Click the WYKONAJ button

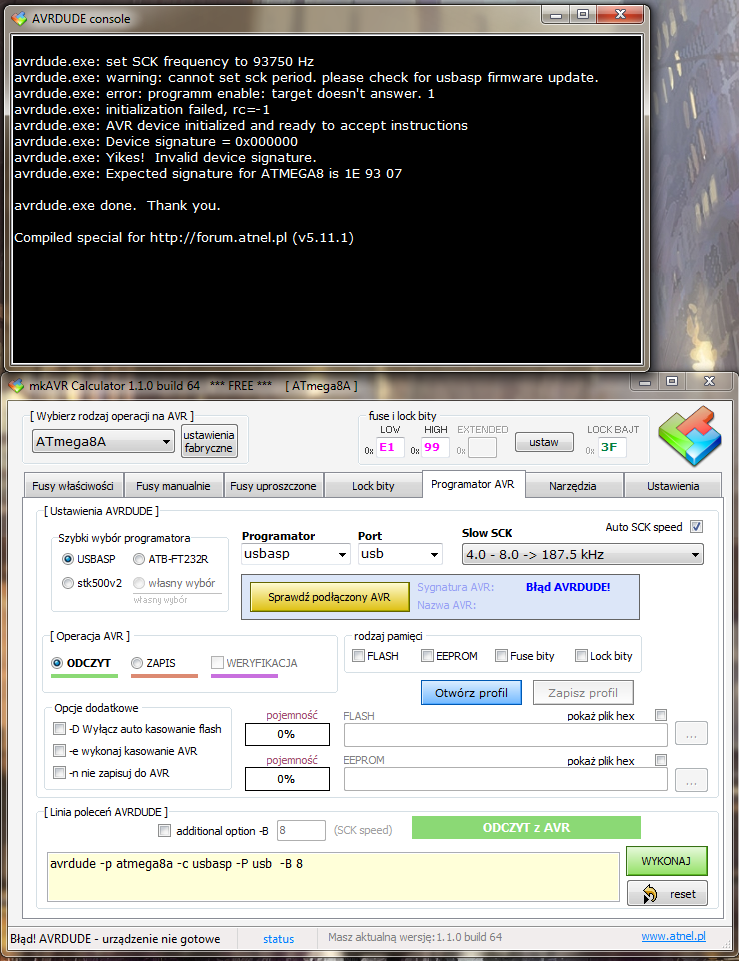(x=667, y=861)
